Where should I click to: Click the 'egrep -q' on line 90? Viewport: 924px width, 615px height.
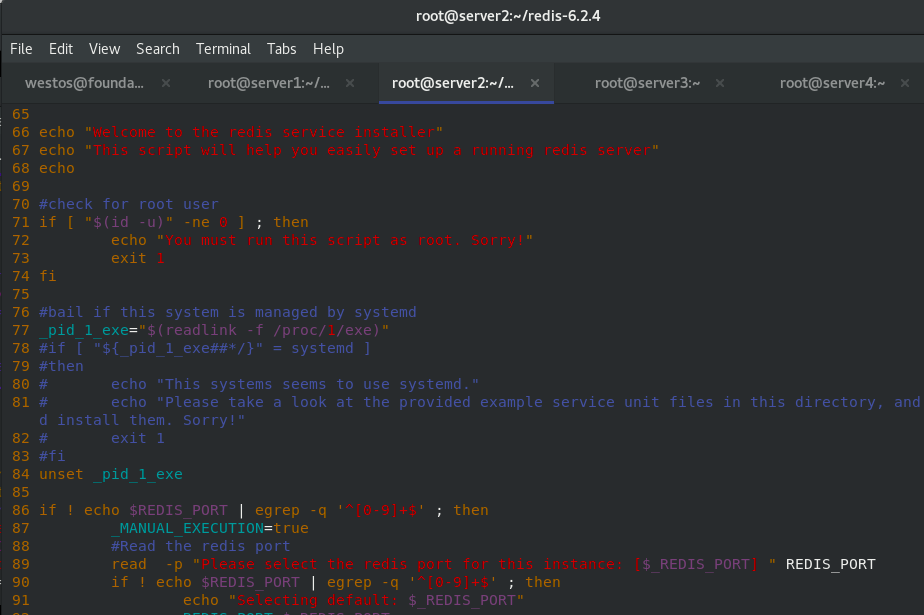point(362,581)
